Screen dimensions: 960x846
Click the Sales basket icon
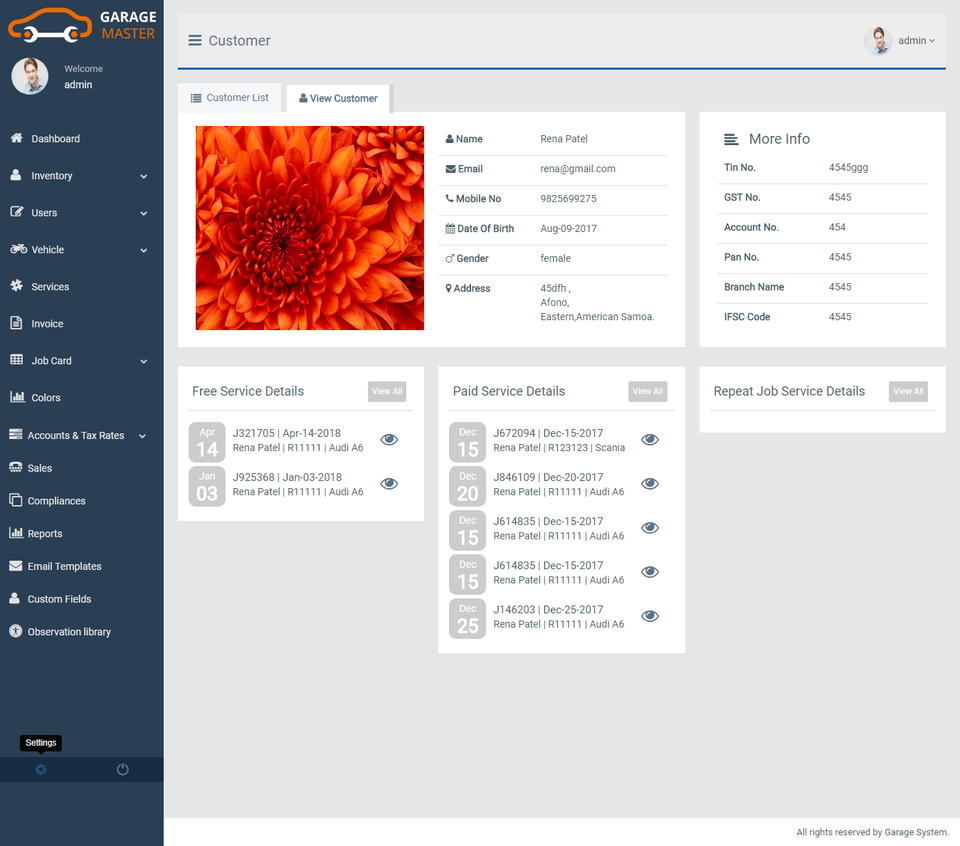tap(16, 467)
